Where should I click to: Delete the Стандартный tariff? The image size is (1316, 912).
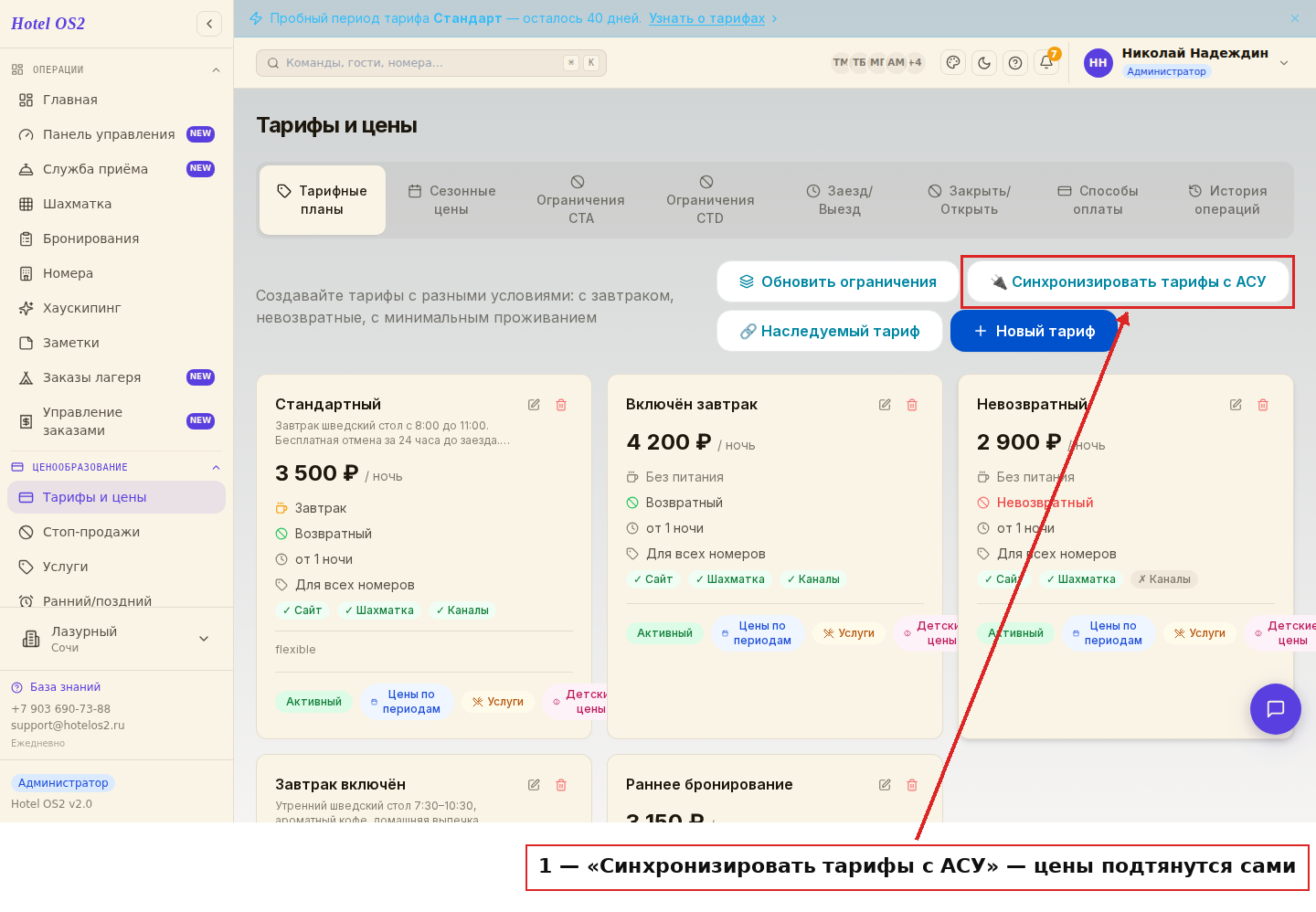561,405
